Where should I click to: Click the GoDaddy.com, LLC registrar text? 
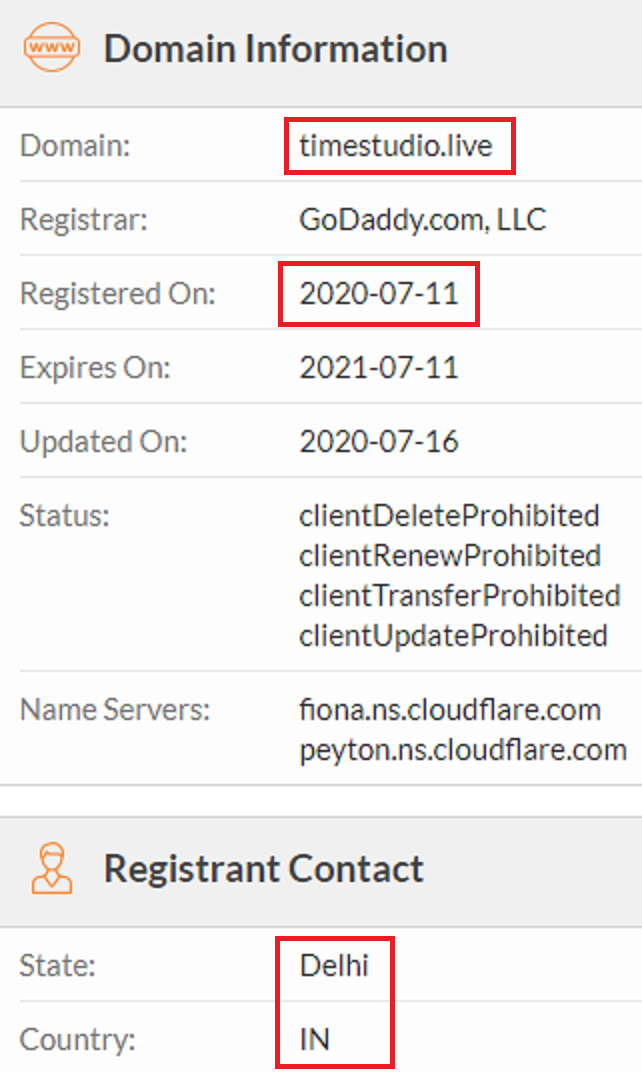click(x=422, y=219)
